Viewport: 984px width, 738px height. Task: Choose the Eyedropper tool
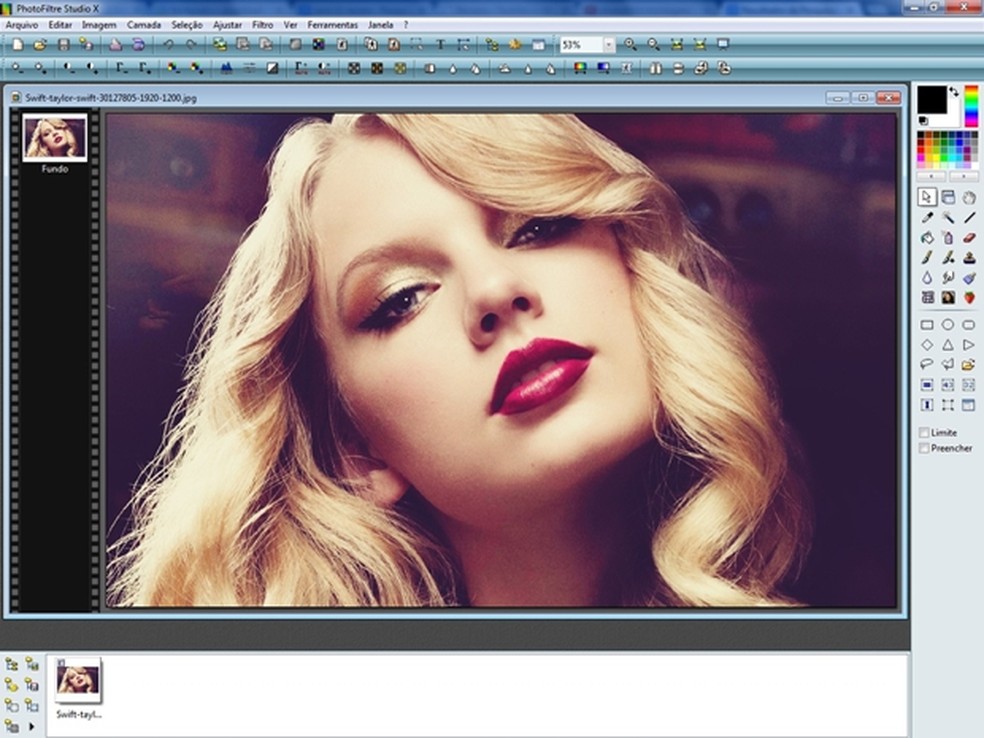tap(927, 218)
